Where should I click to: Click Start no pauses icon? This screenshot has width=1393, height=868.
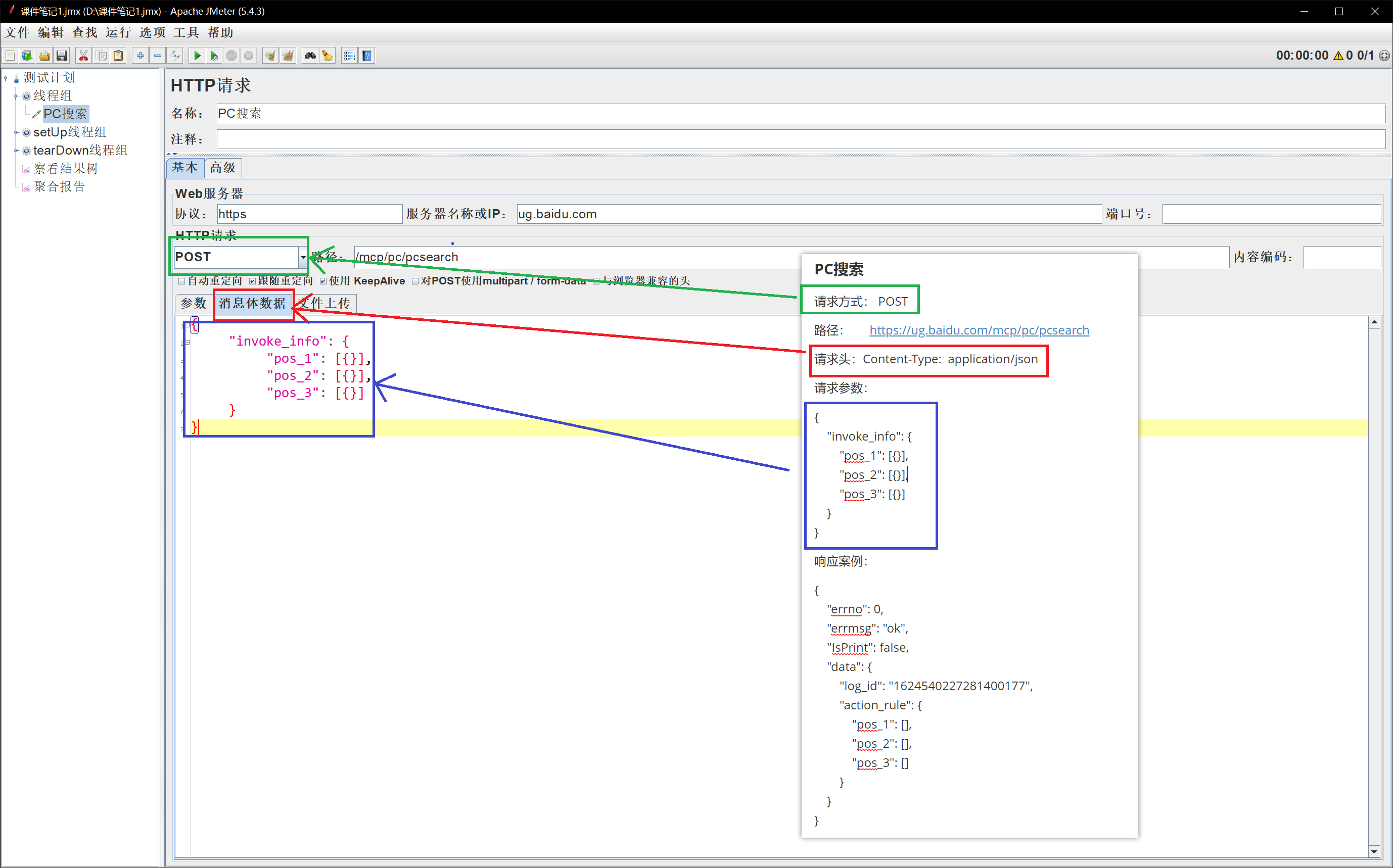click(214, 56)
